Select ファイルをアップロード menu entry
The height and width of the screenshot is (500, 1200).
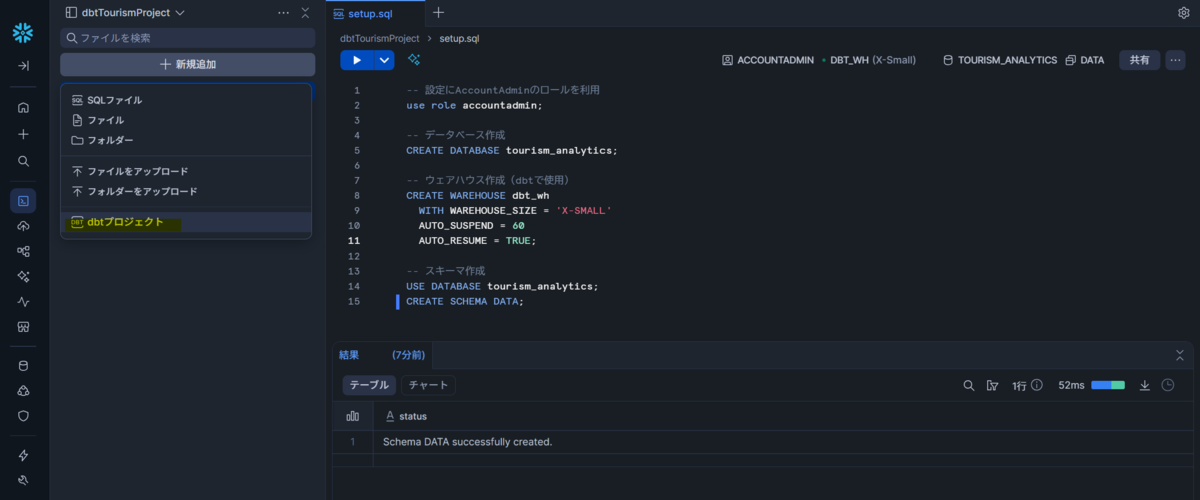(186, 171)
